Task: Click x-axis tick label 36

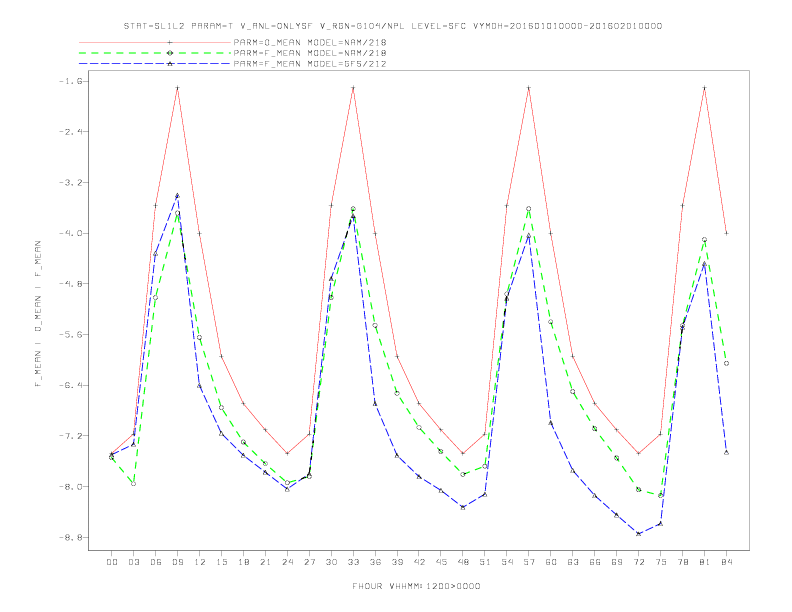Action: click(x=375, y=562)
